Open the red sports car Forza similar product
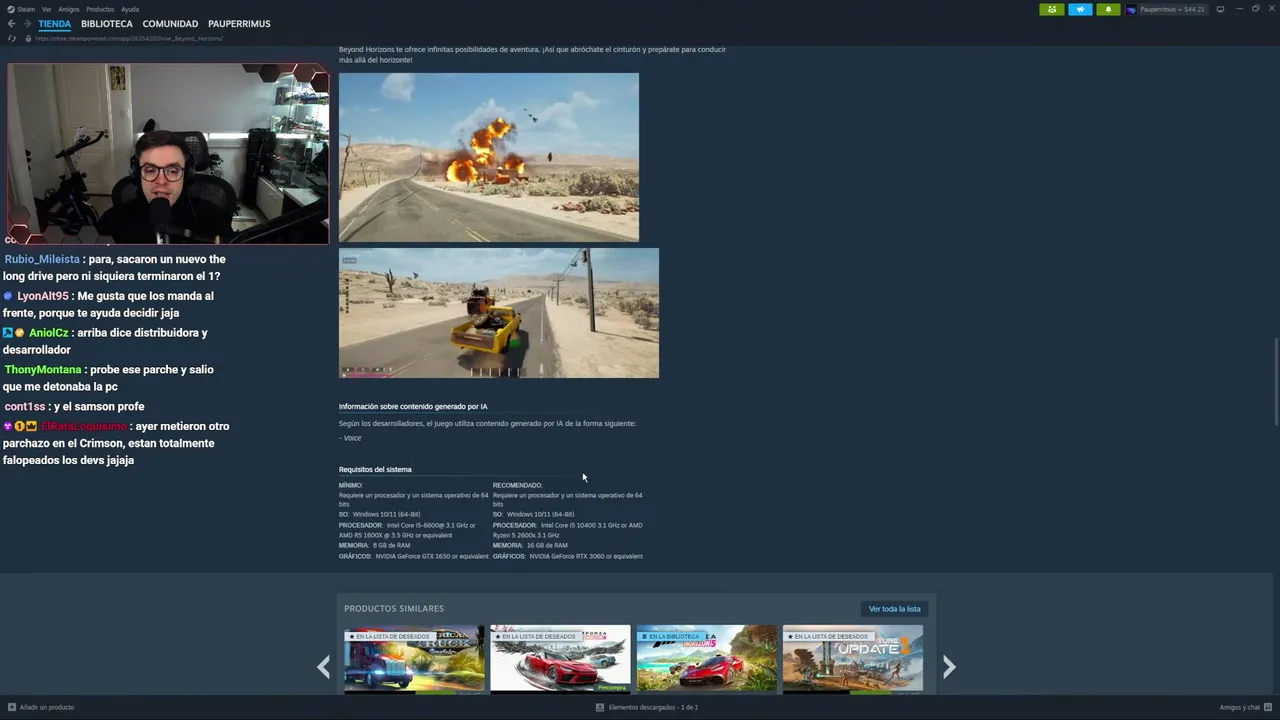Image resolution: width=1280 pixels, height=720 pixels. pyautogui.click(x=560, y=659)
